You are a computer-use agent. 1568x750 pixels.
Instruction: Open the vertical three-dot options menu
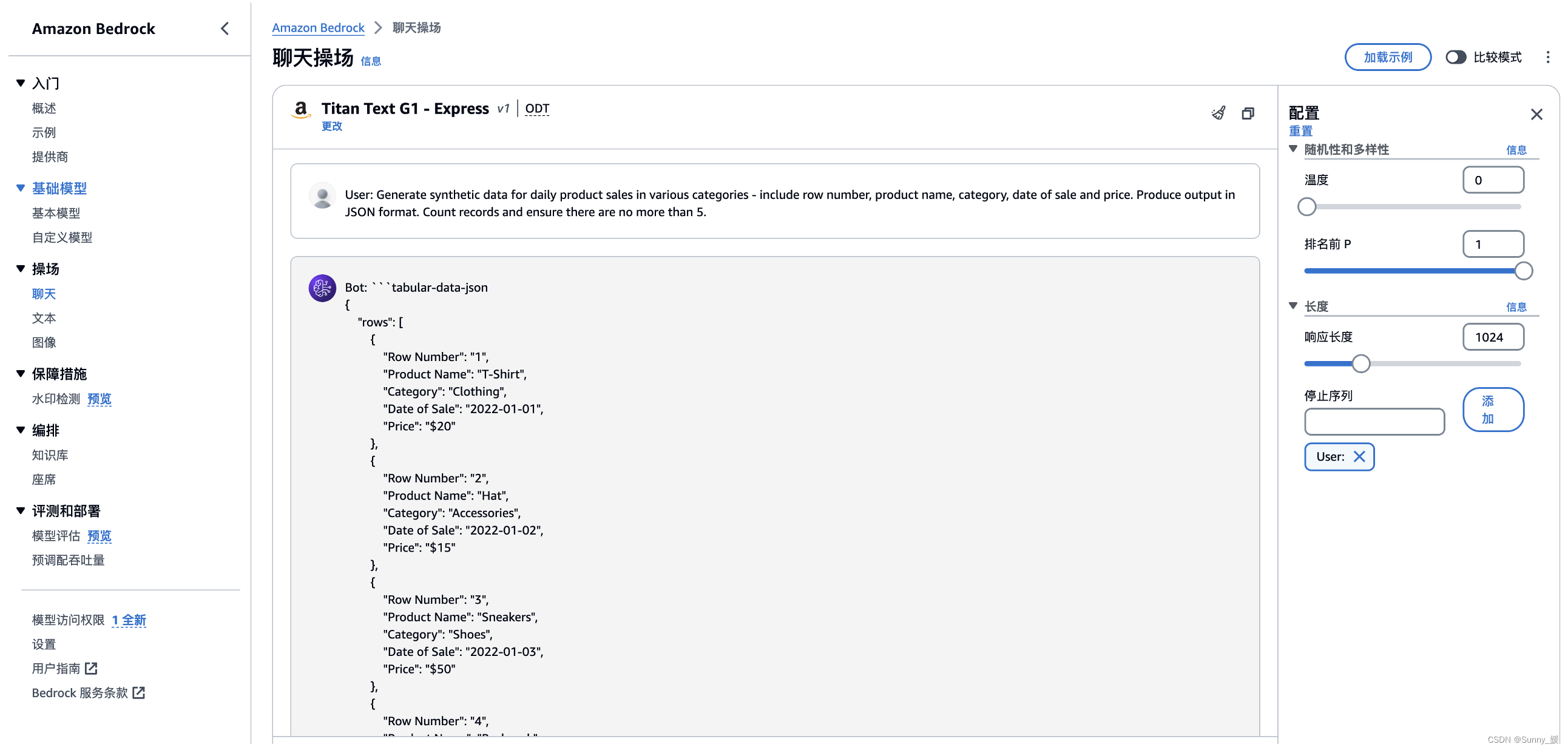click(x=1548, y=57)
